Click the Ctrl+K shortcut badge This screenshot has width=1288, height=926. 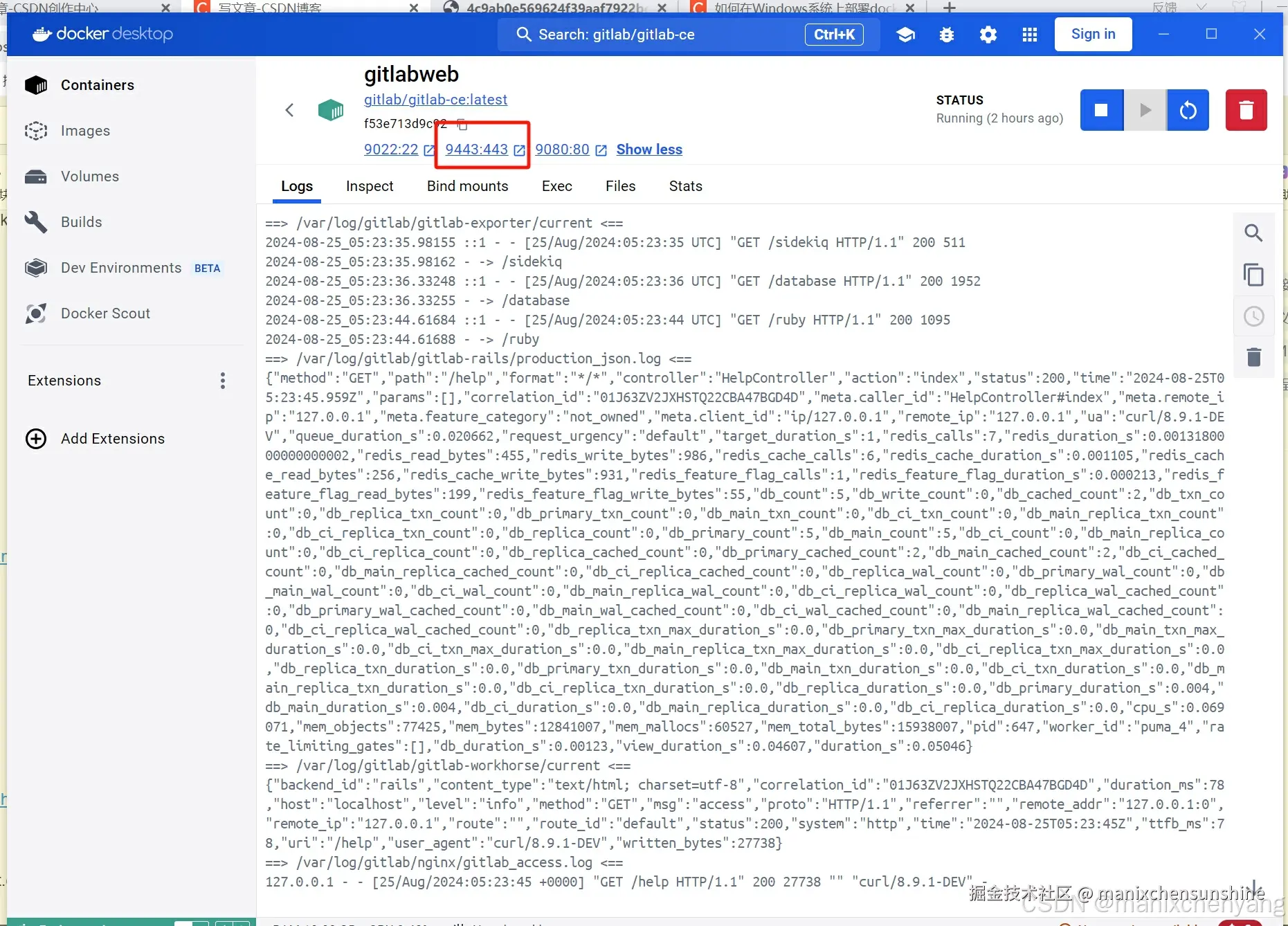(834, 35)
